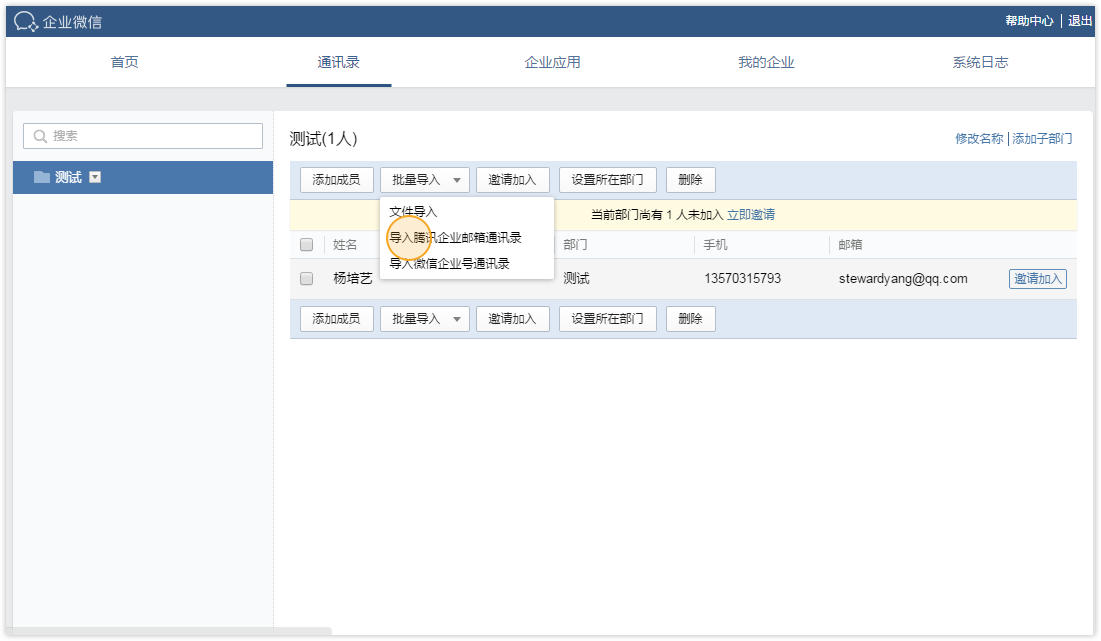The width and height of the screenshot is (1101, 641).
Task: Click the 立即邀请 link
Action: tap(750, 214)
